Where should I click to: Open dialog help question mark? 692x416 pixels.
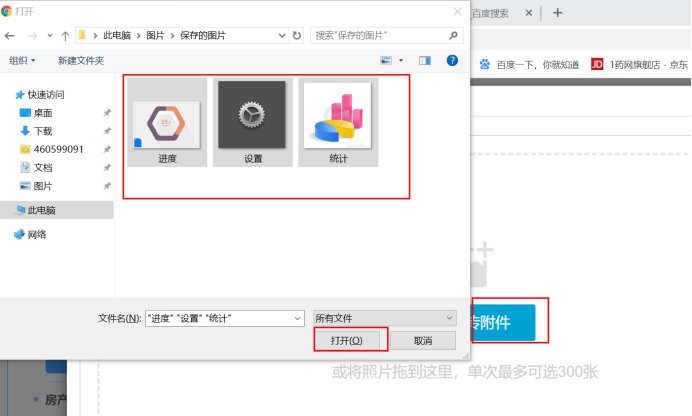tap(452, 60)
